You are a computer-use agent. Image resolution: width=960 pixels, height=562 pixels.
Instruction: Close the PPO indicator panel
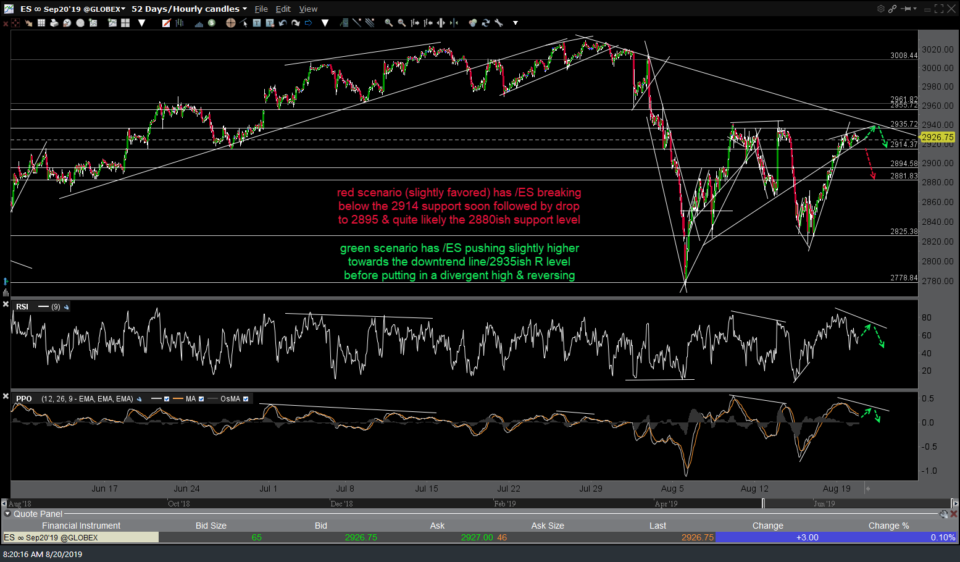(6, 397)
